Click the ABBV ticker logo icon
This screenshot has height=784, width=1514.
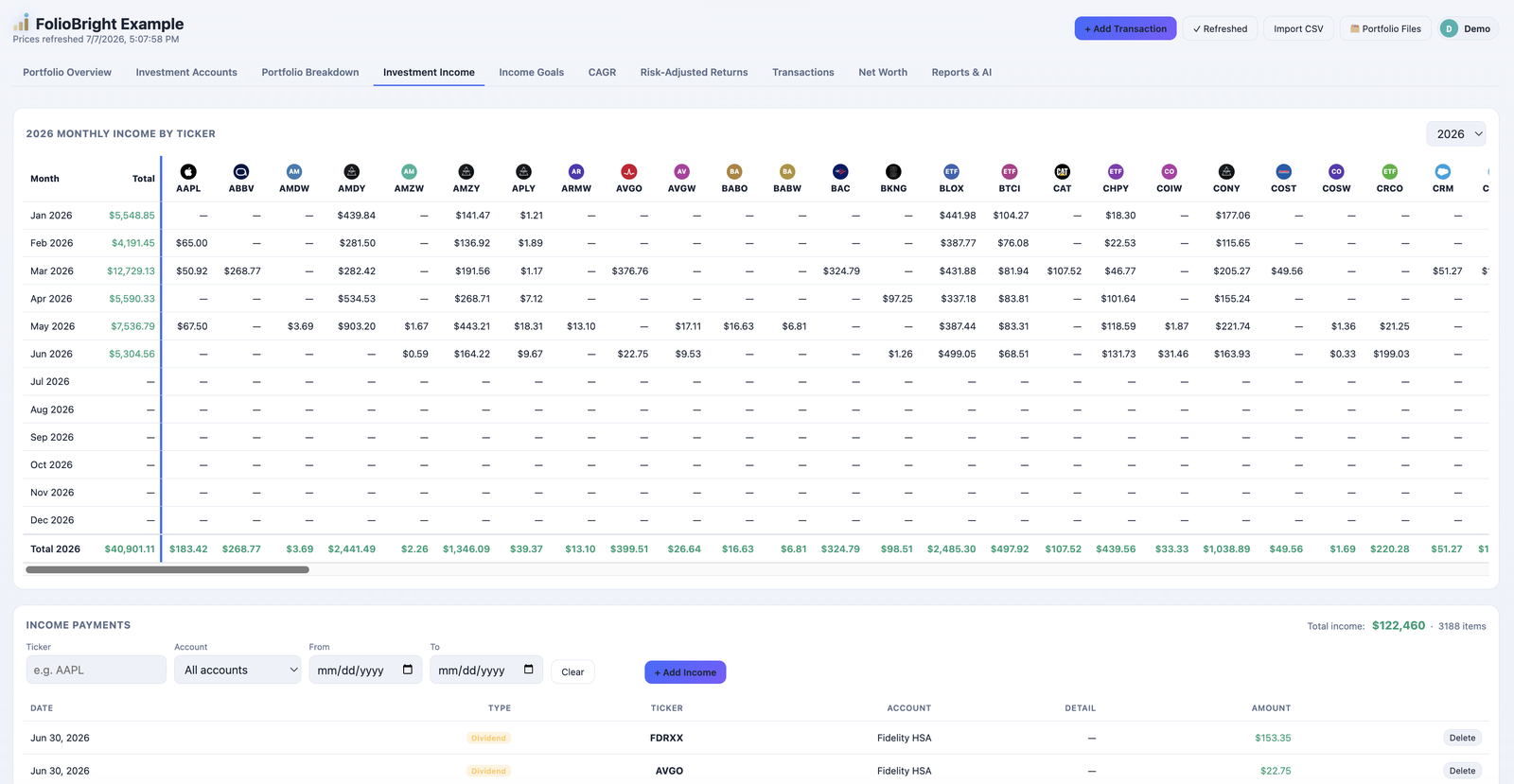tap(241, 171)
